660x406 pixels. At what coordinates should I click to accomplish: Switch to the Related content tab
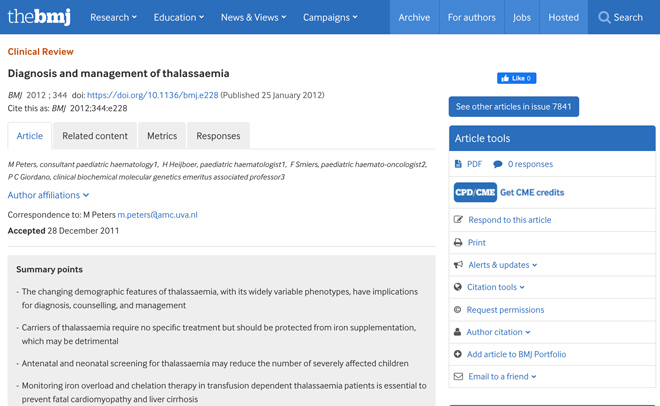coord(95,136)
